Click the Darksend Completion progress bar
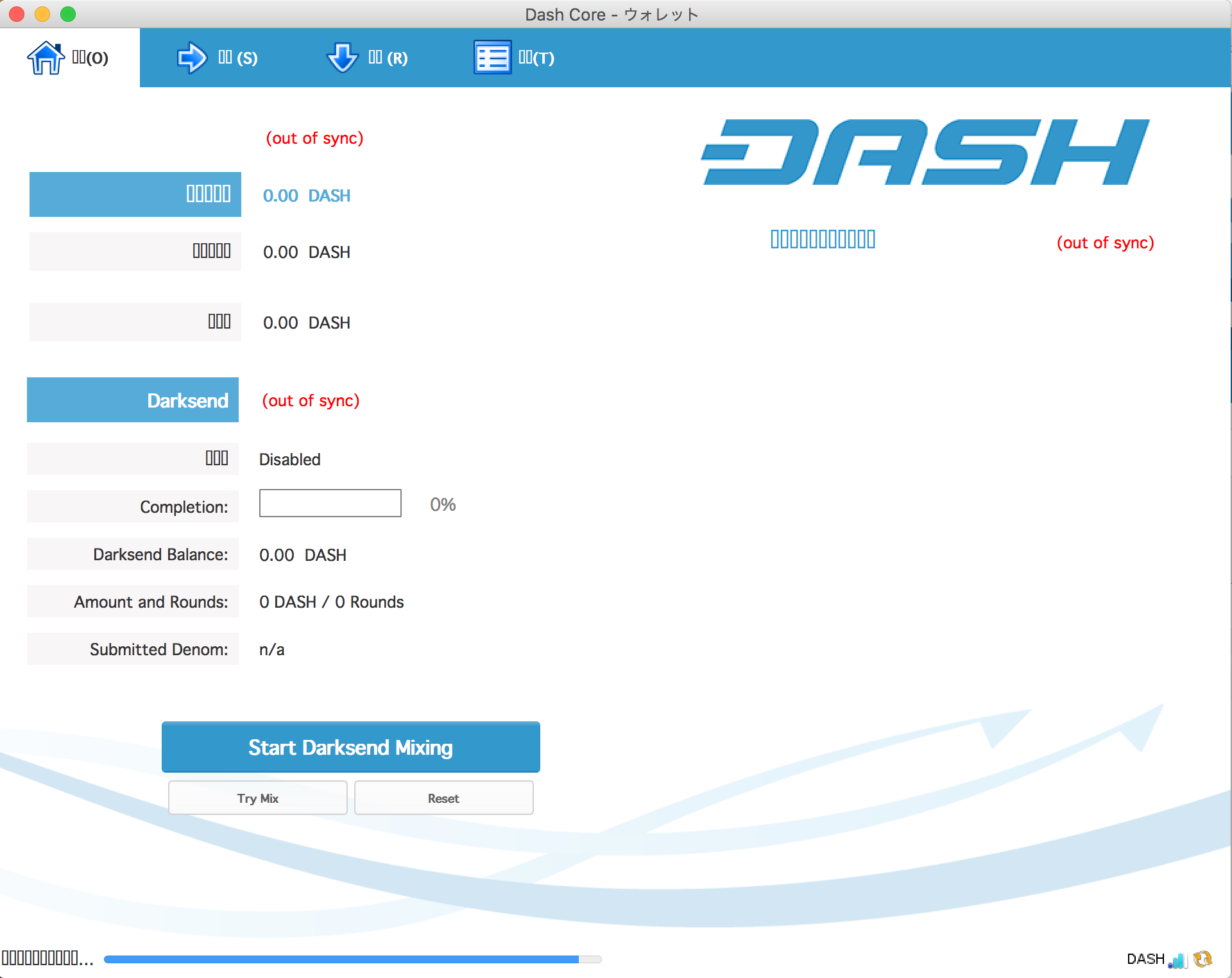Viewport: 1232px width, 978px height. pos(330,503)
